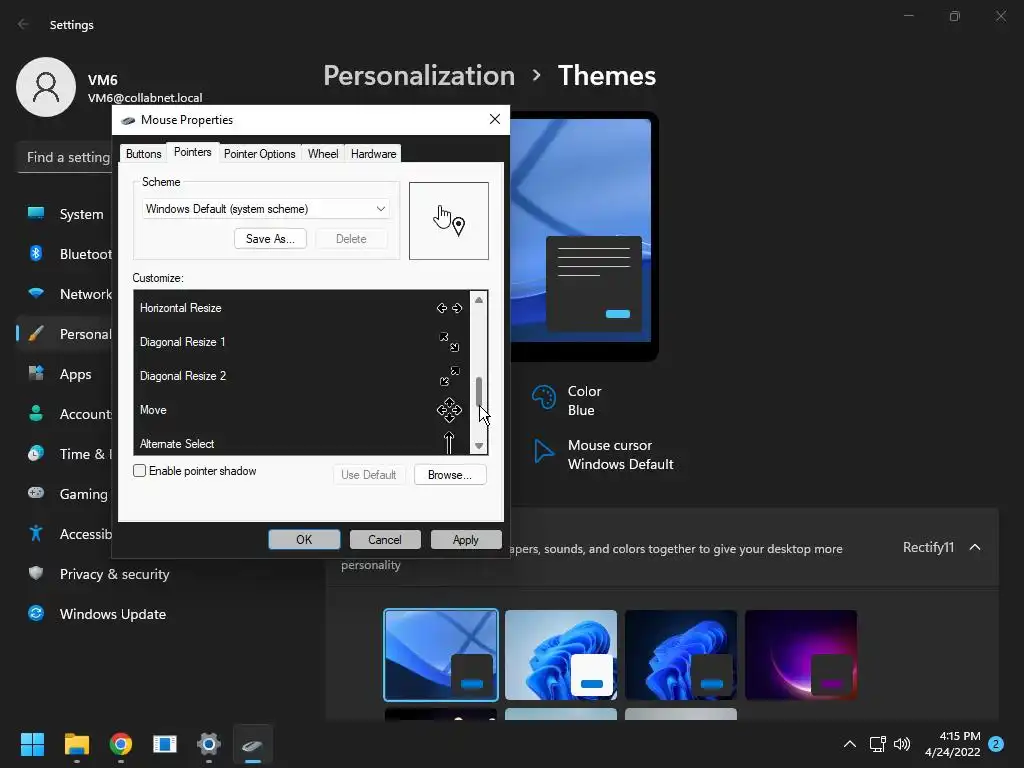Click the Mouse Properties taskbar icon

(253, 744)
